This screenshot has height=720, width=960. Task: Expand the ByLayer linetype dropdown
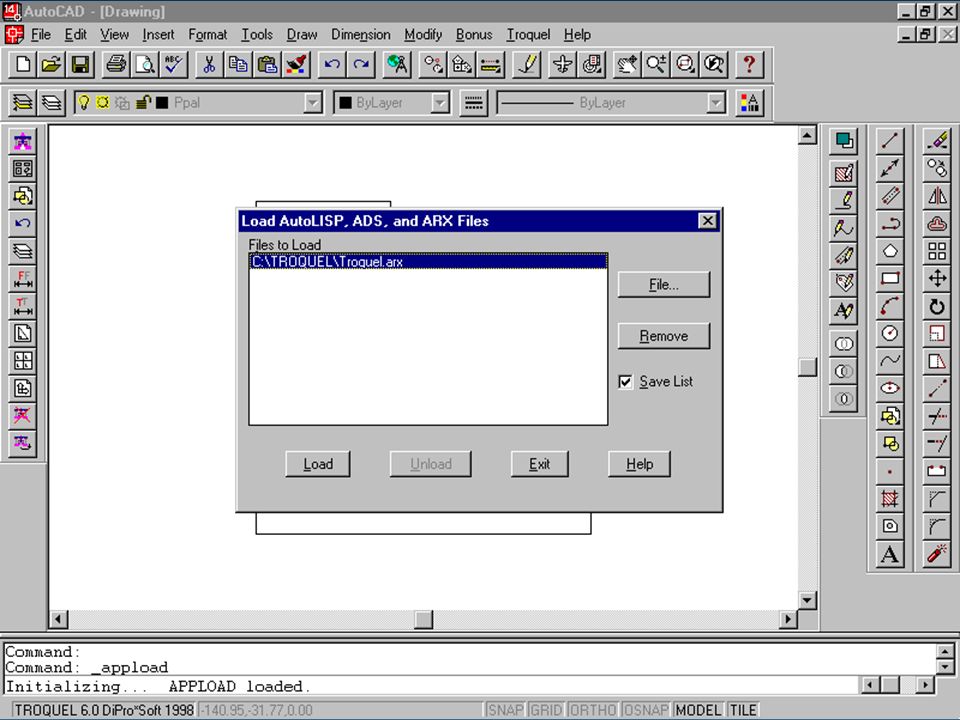[x=716, y=103]
